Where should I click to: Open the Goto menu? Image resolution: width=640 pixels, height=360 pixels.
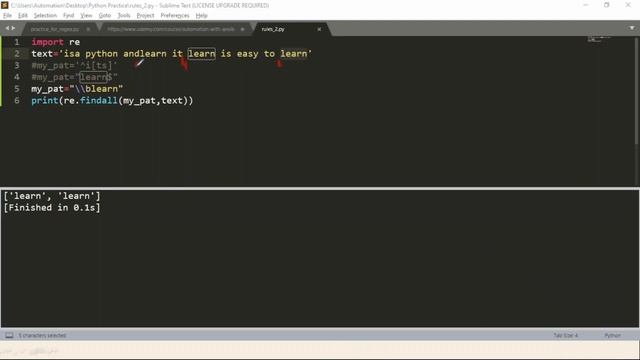[104, 16]
